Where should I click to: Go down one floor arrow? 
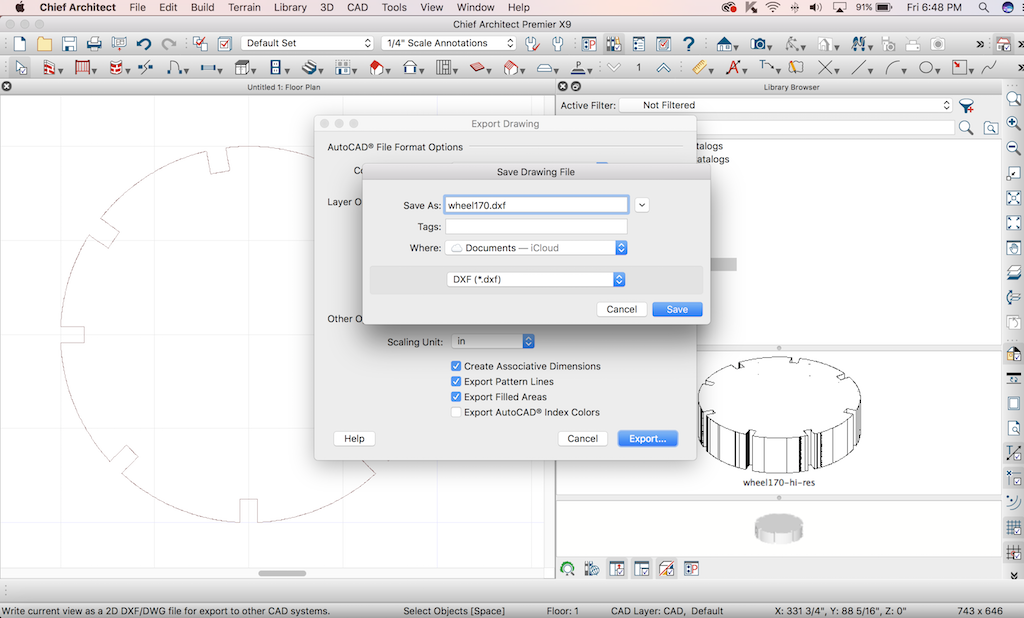pyautogui.click(x=614, y=67)
